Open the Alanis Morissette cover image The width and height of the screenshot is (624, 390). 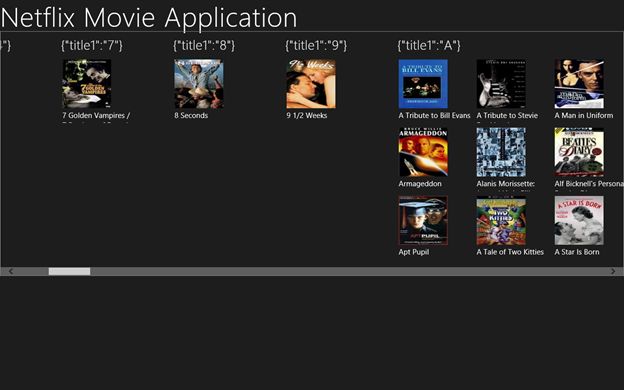[x=501, y=152]
